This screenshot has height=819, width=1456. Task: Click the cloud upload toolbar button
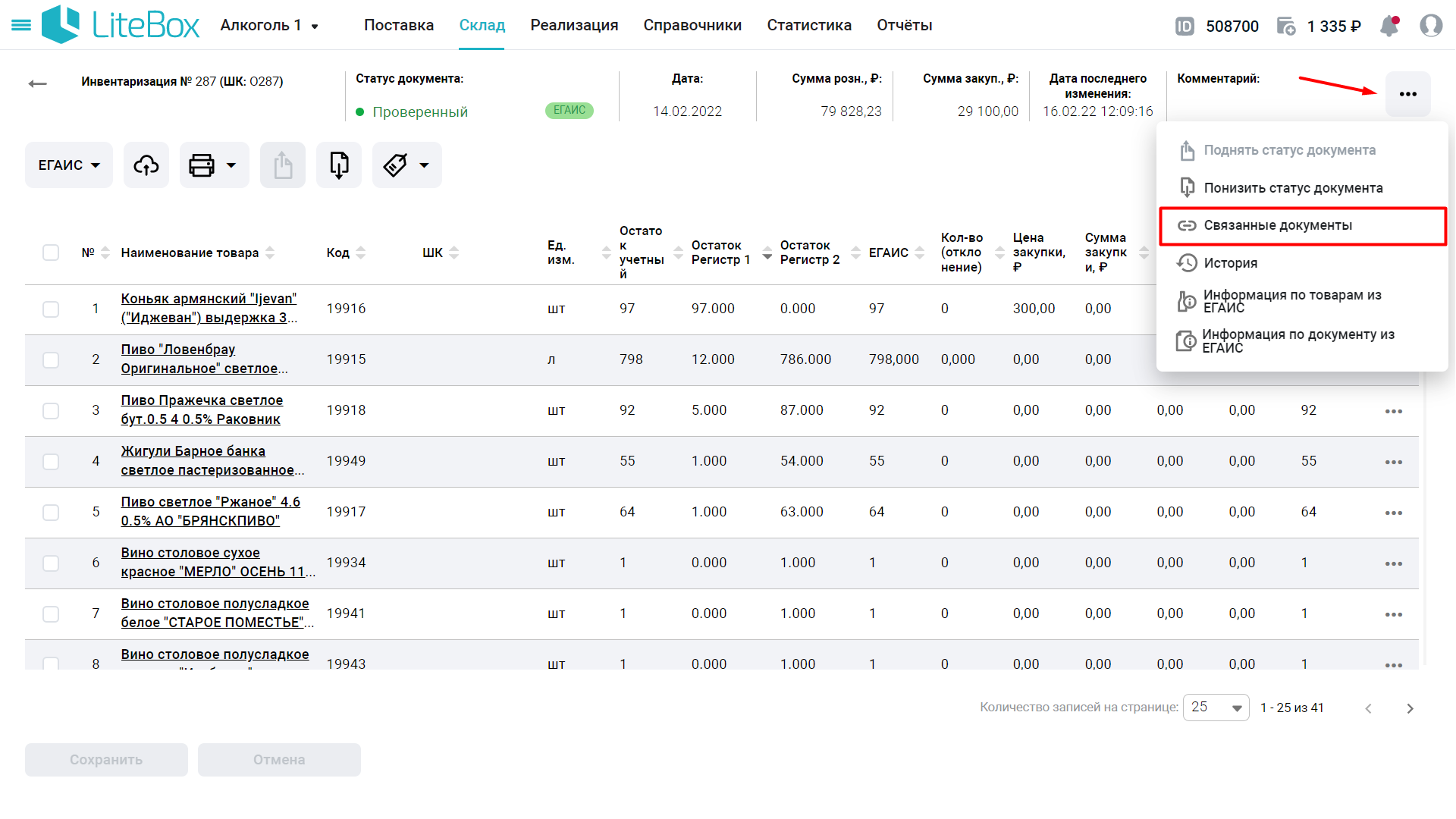pyautogui.click(x=146, y=165)
